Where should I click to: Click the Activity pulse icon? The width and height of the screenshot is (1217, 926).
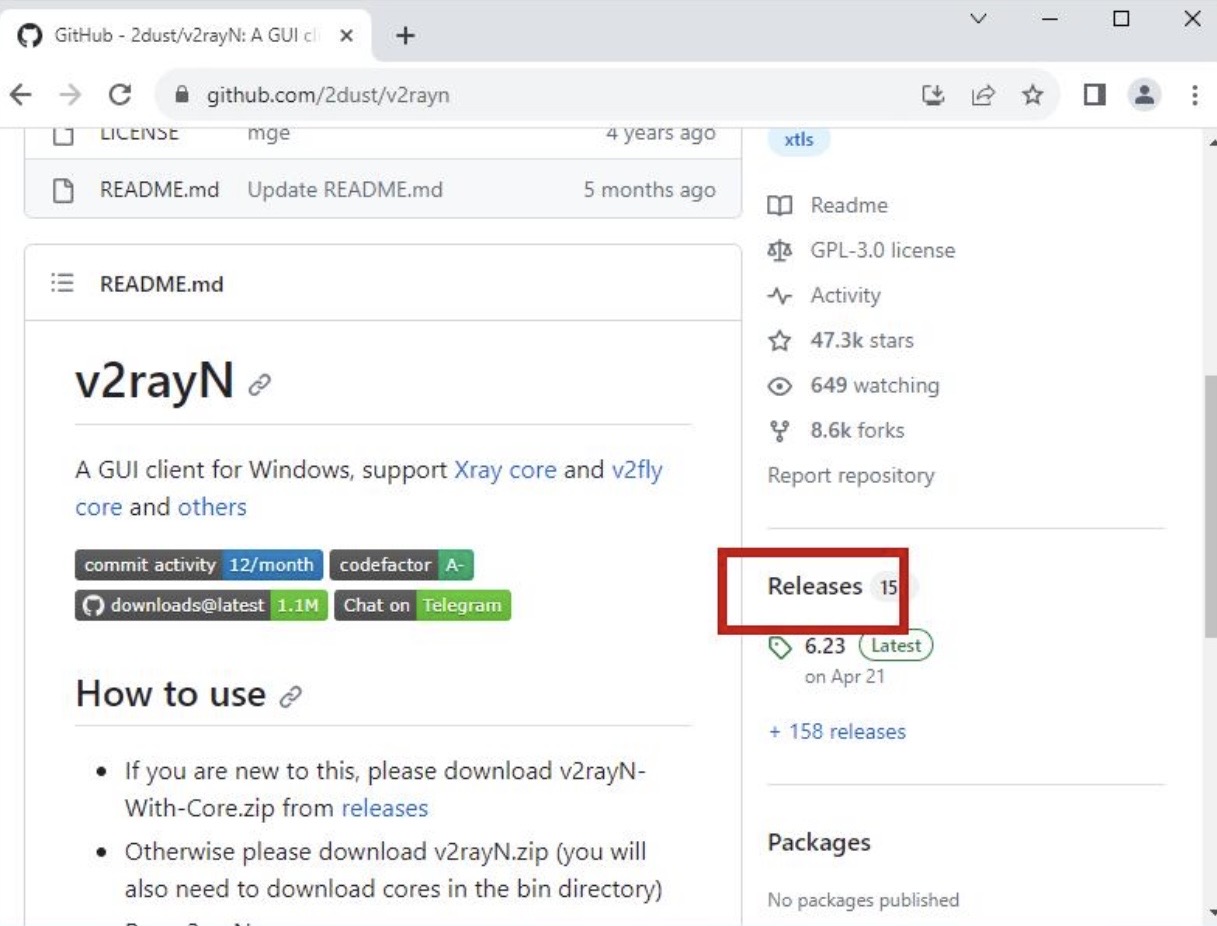780,295
